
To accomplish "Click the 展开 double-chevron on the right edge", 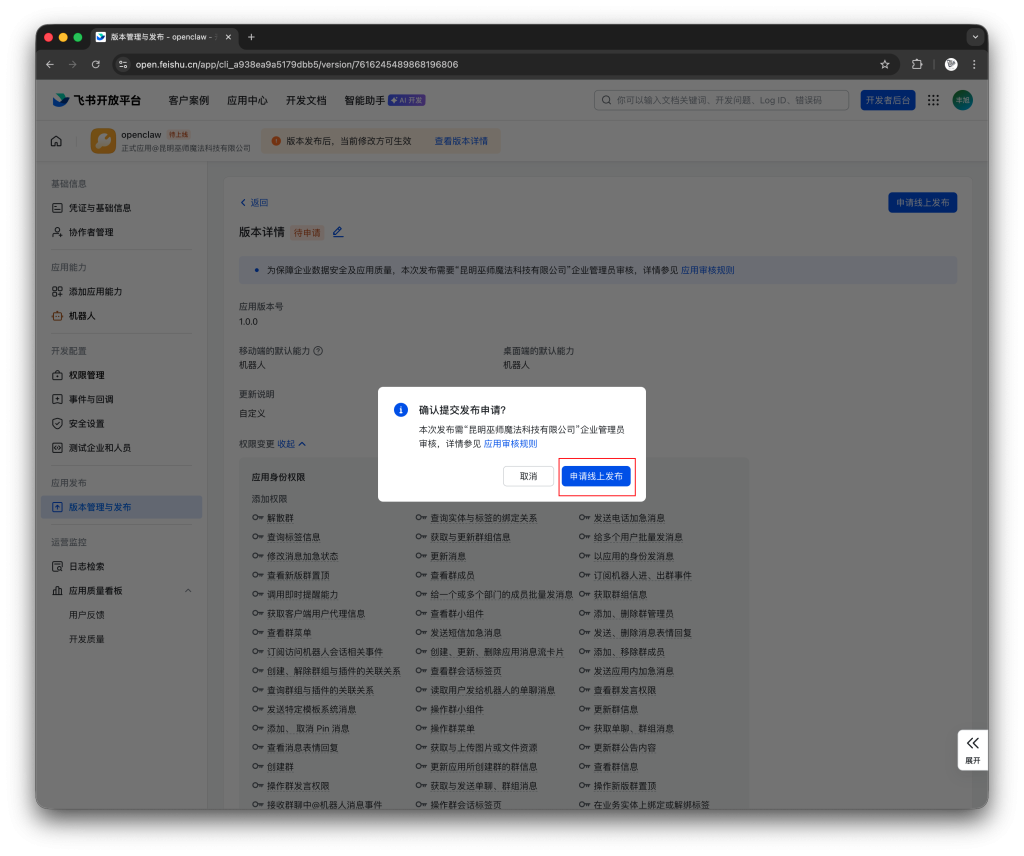I will [x=972, y=743].
